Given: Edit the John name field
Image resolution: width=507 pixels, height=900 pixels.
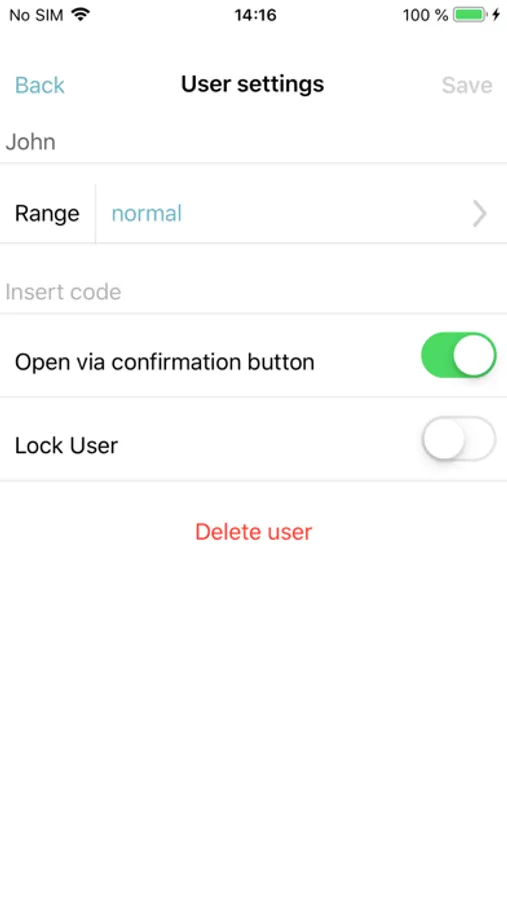Looking at the screenshot, I should coord(253,142).
